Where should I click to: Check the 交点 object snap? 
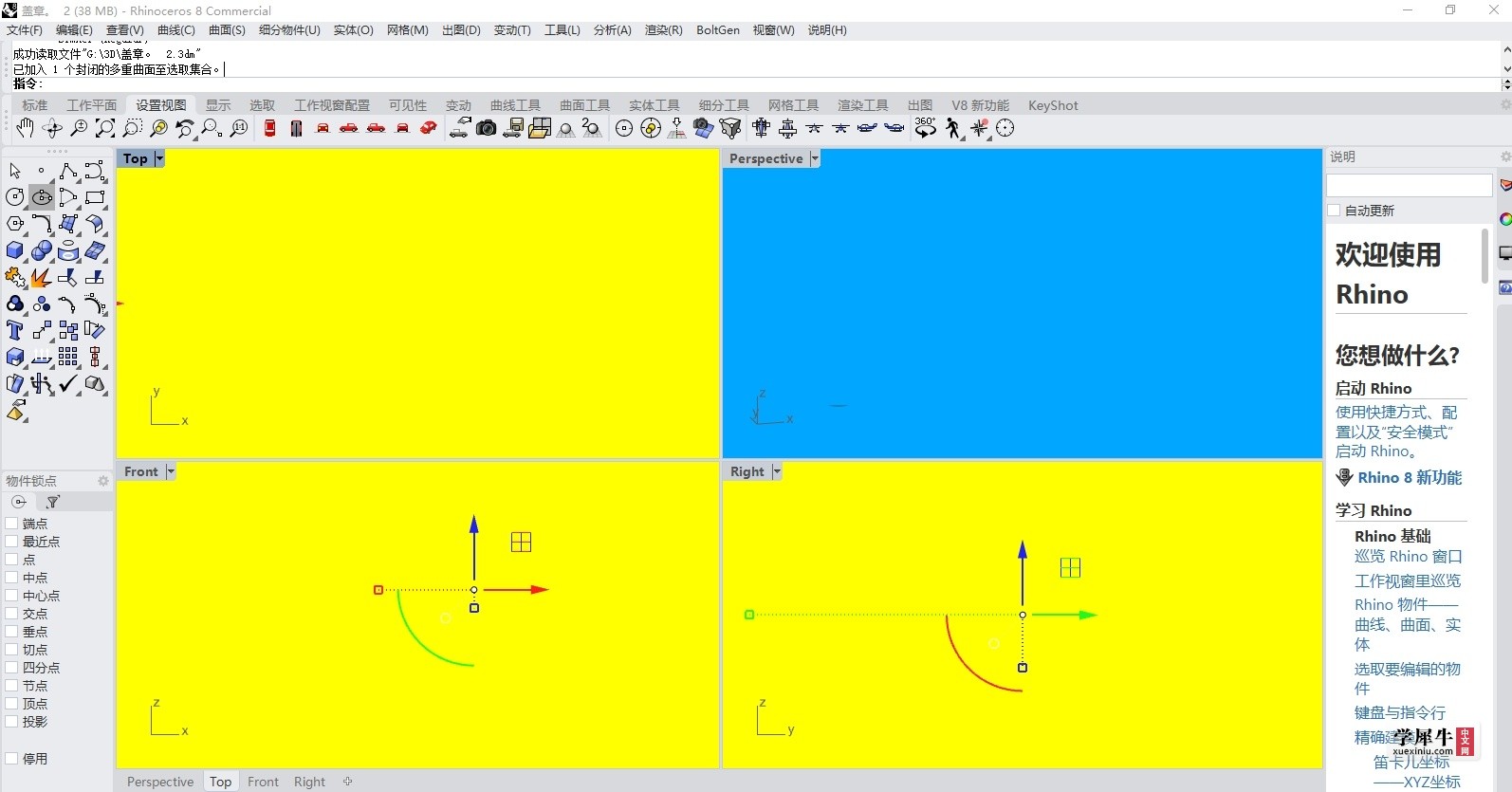(x=11, y=614)
